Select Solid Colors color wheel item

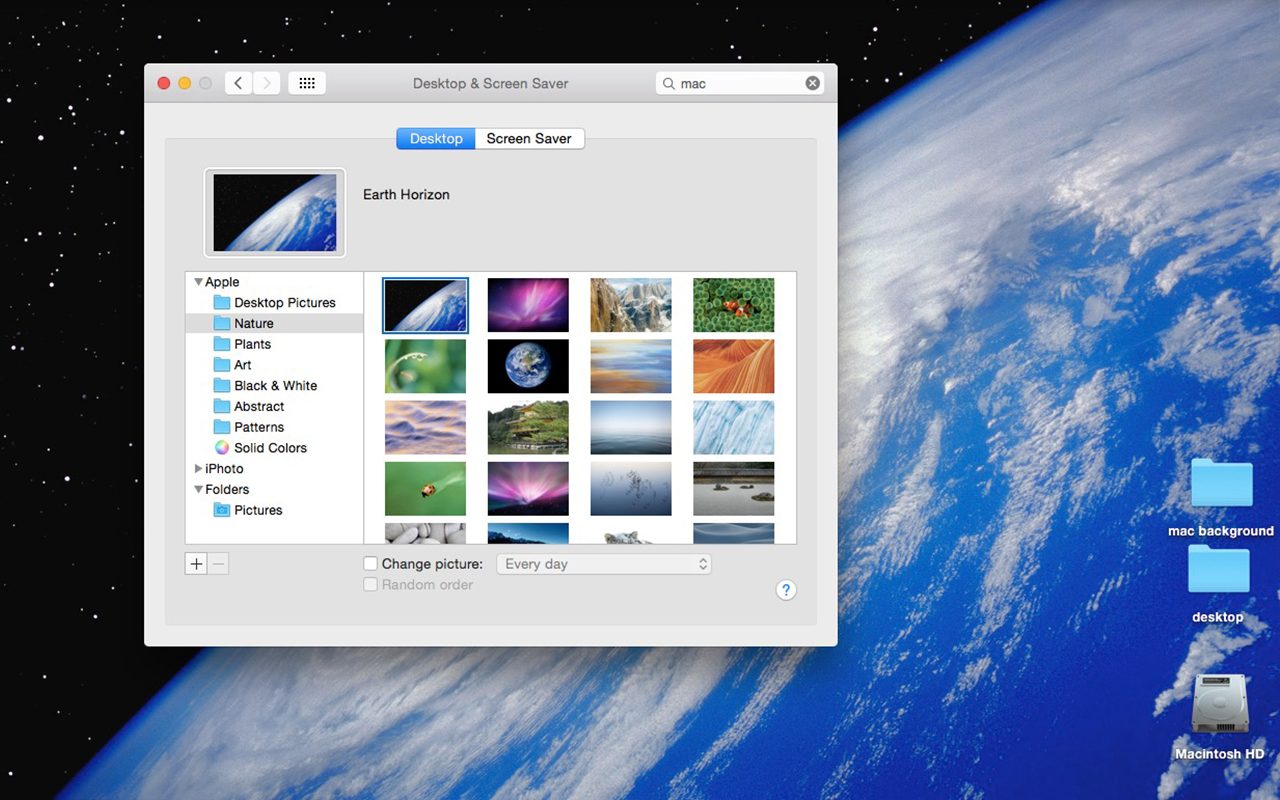[x=274, y=448]
